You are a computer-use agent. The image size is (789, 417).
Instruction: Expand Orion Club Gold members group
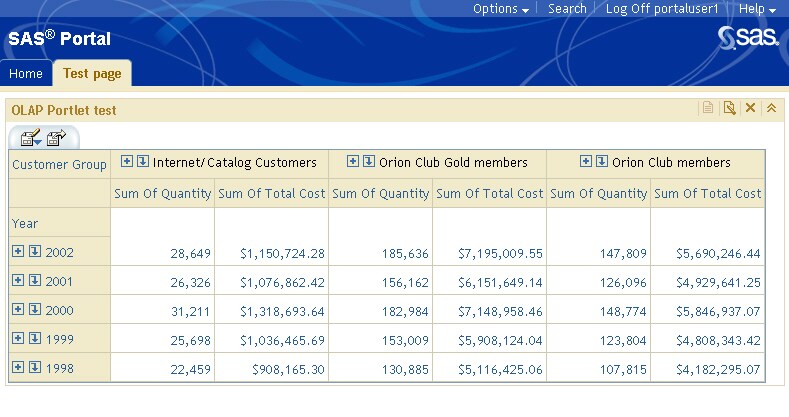(353, 161)
